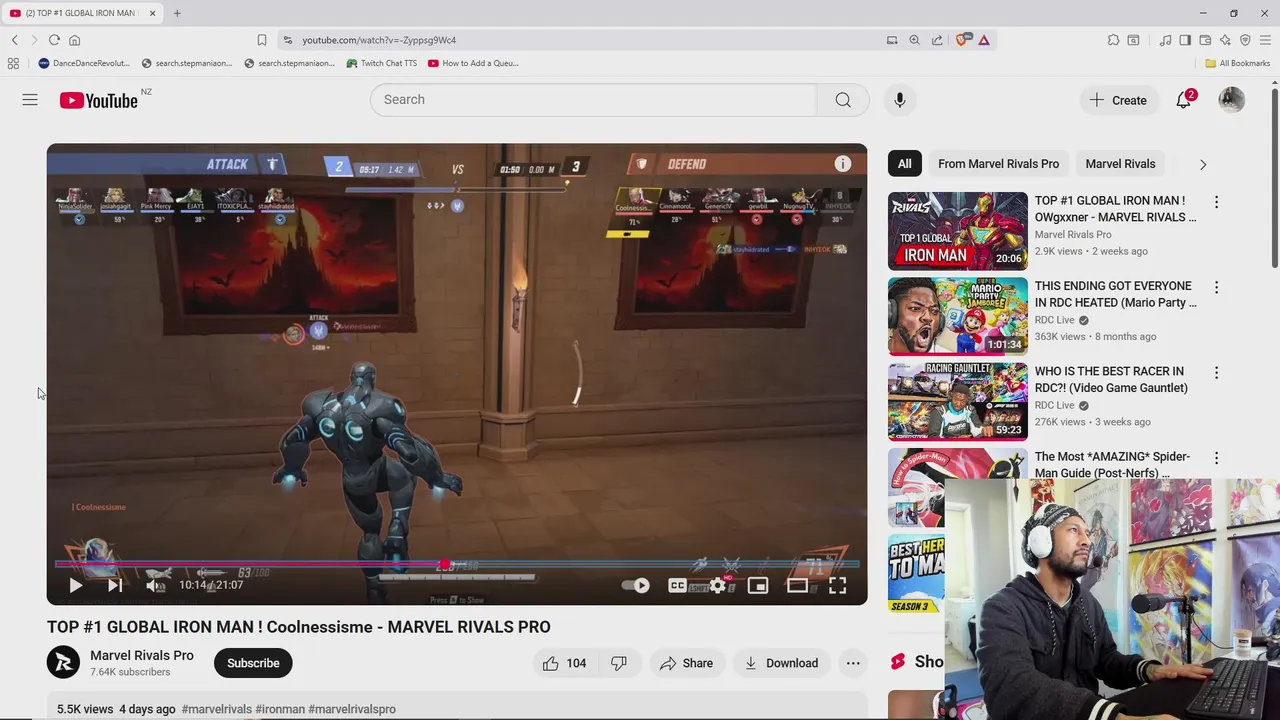Open the browser extensions puzzle icon
Image resolution: width=1280 pixels, height=720 pixels.
(x=1113, y=40)
